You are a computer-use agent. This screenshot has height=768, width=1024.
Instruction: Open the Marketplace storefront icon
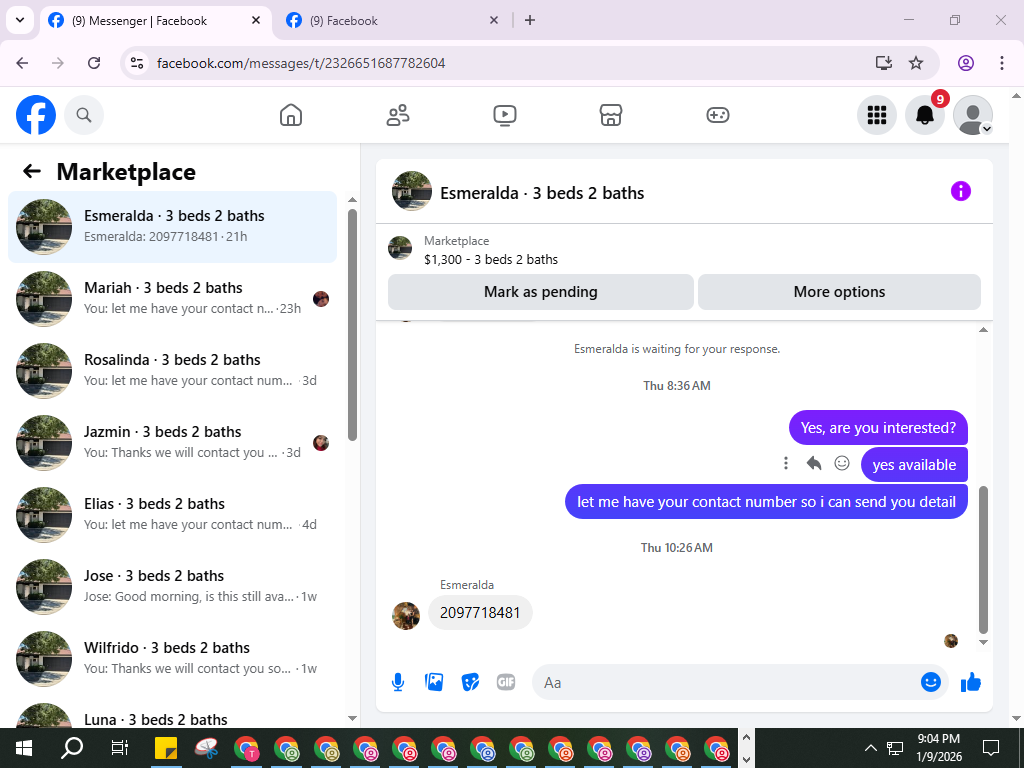pos(611,115)
